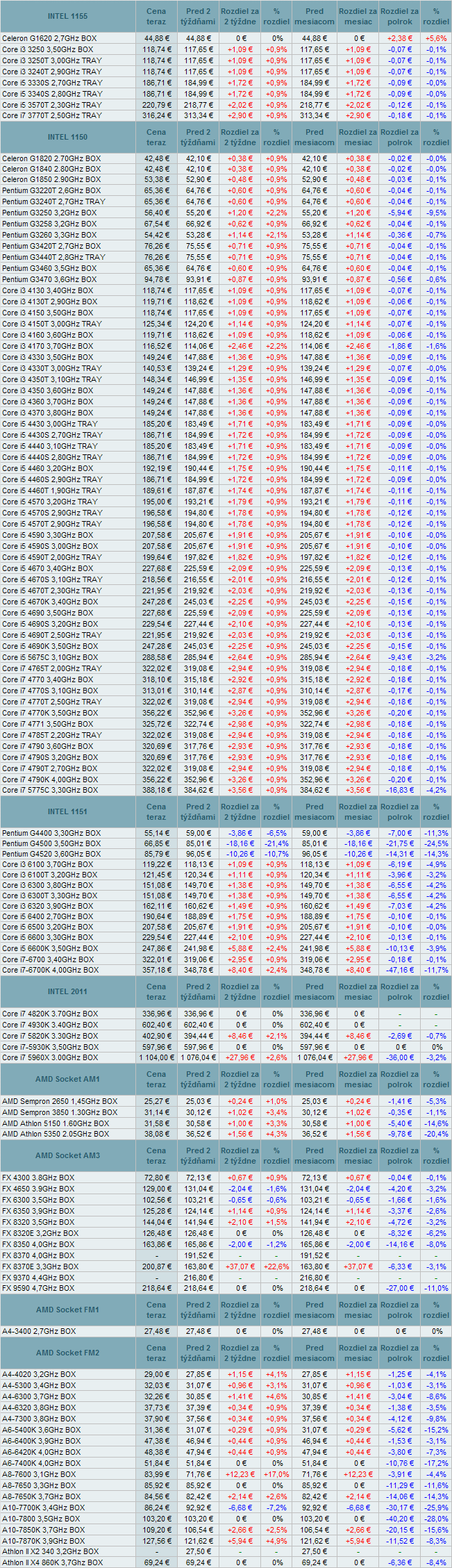452x1568 pixels.
Task: Select 'Athlon II X2 340 3,2GHz BOX' product name
Action: [51, 1551]
